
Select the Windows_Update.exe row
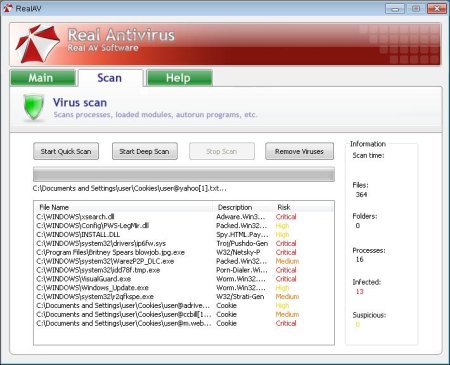click(184, 288)
